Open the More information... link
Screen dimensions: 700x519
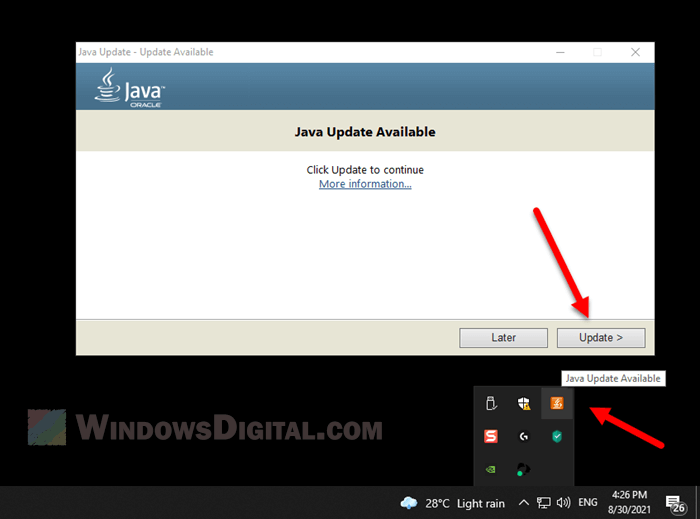[365, 184]
